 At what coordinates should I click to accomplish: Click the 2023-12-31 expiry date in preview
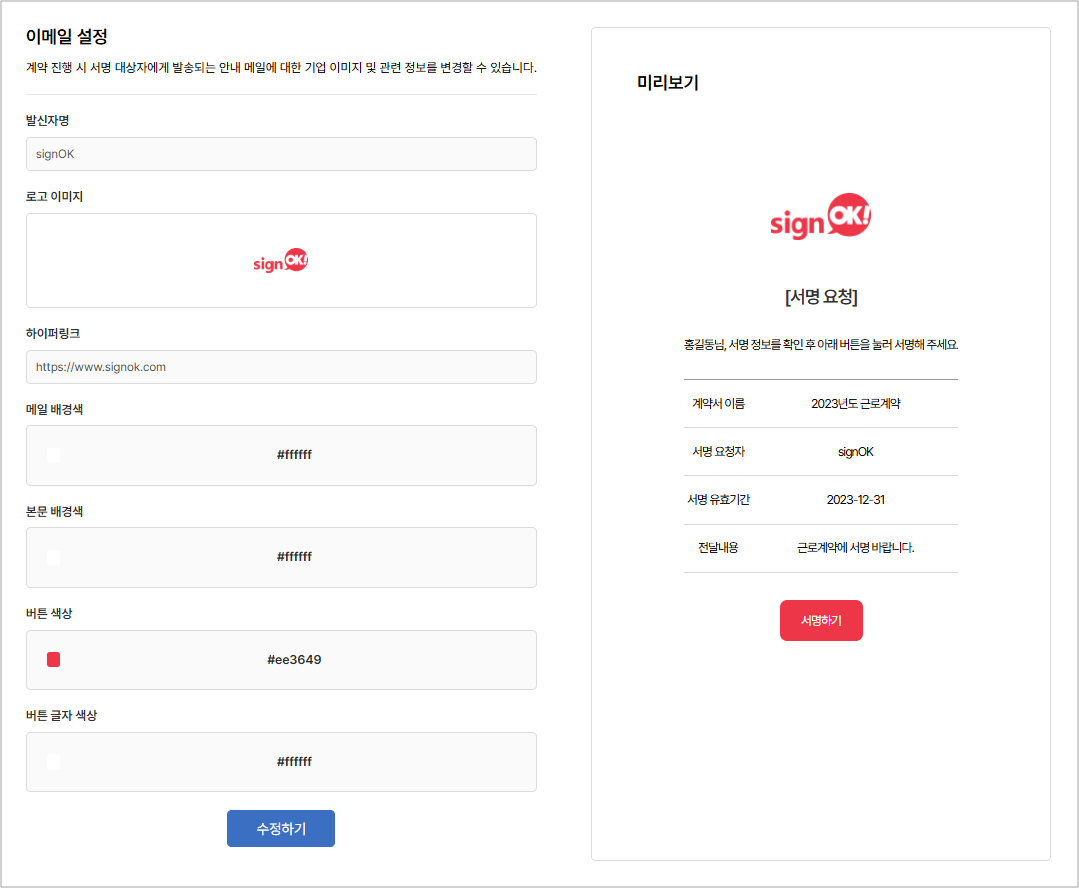tap(855, 500)
